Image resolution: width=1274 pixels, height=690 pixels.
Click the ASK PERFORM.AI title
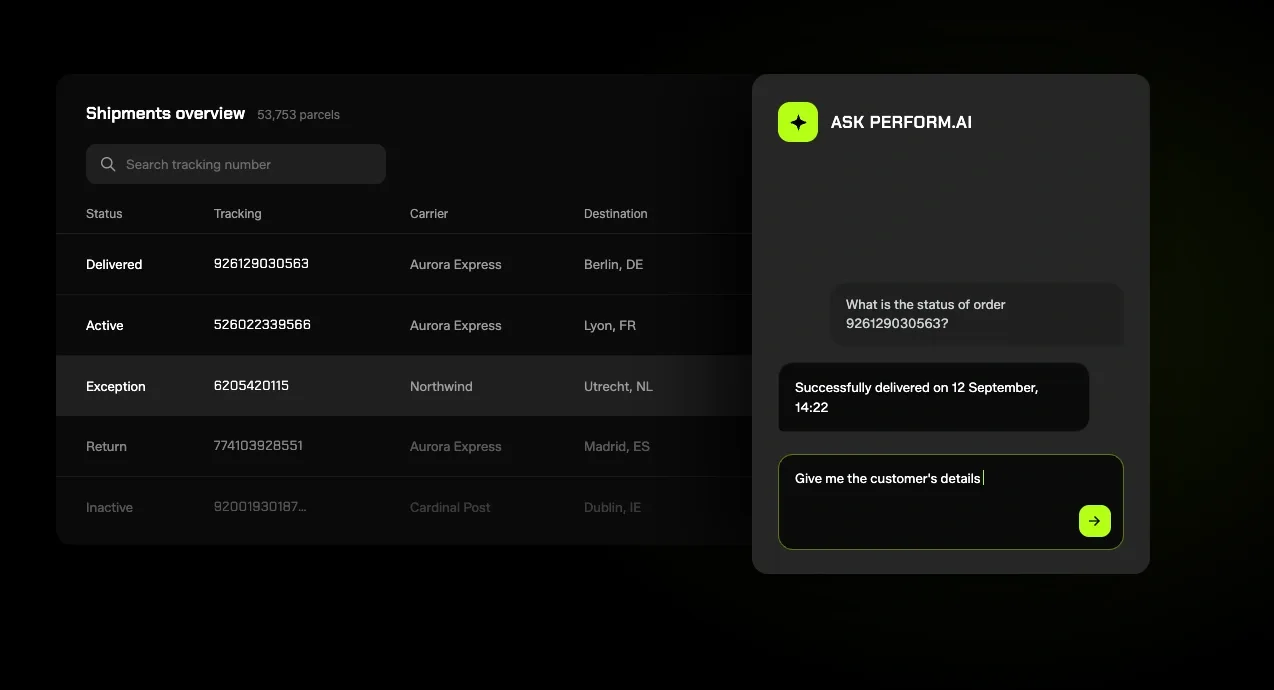(901, 123)
